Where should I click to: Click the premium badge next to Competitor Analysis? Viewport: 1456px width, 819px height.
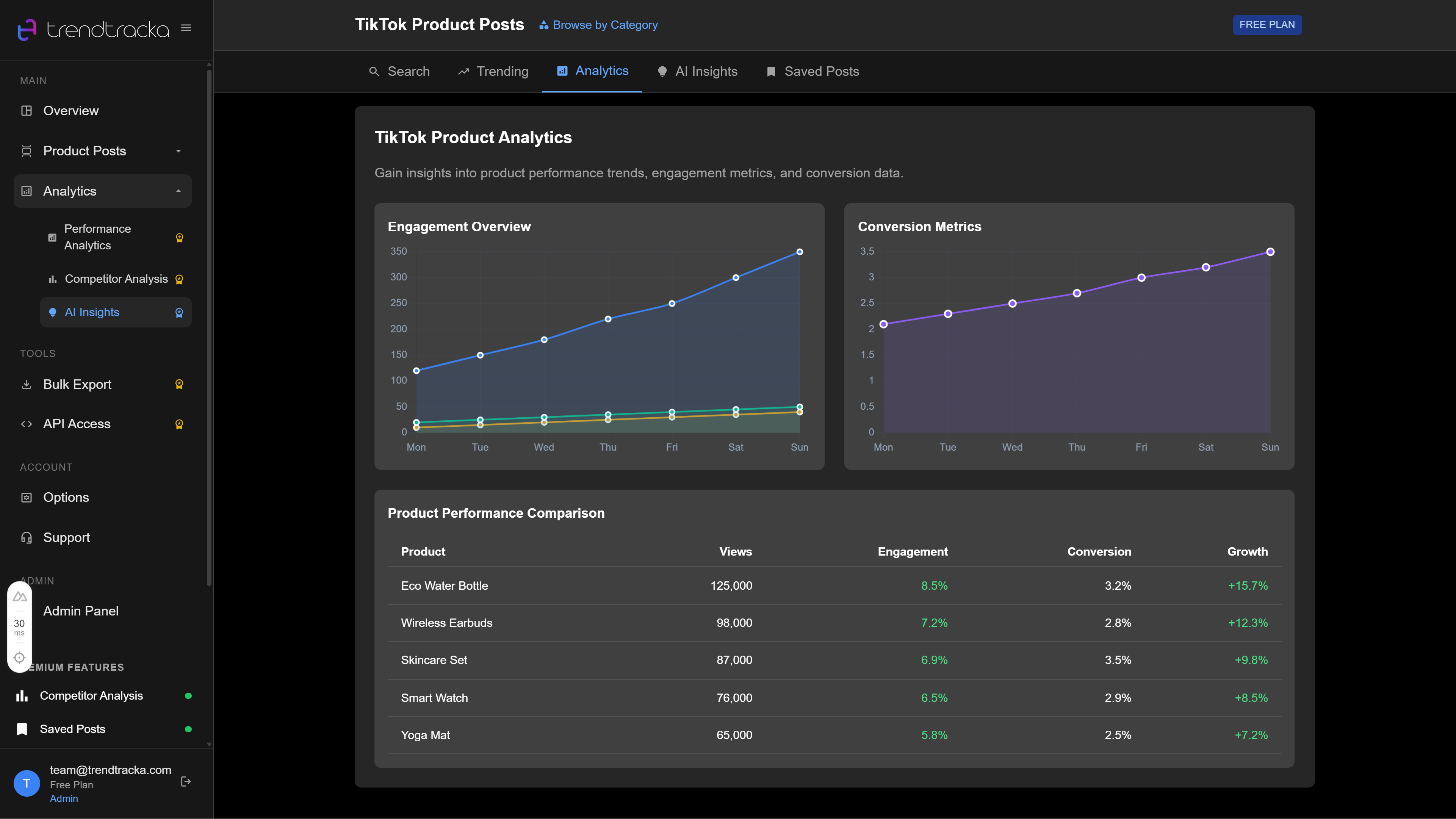tap(179, 279)
